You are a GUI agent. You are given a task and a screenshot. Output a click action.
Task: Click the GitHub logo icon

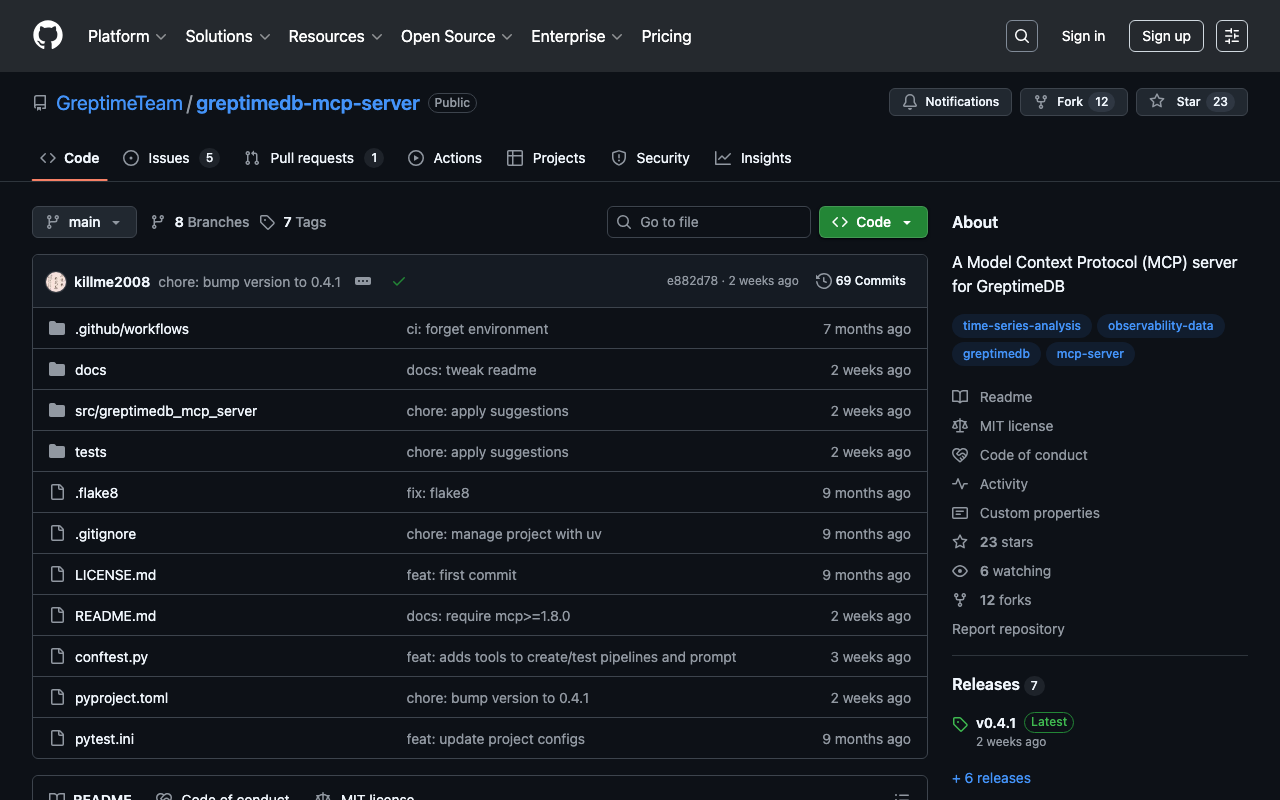click(x=48, y=36)
